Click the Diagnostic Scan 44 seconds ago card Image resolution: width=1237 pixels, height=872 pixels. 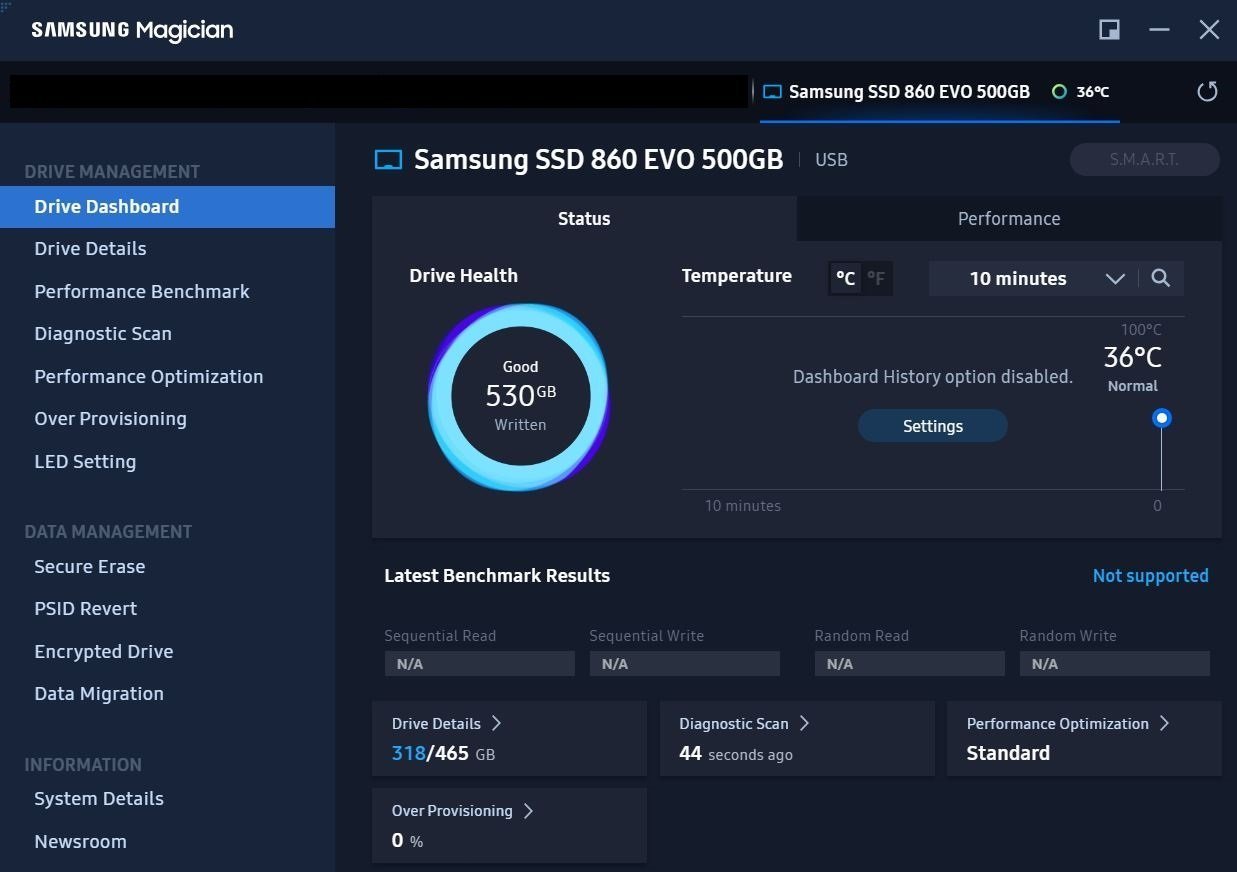tap(797, 738)
